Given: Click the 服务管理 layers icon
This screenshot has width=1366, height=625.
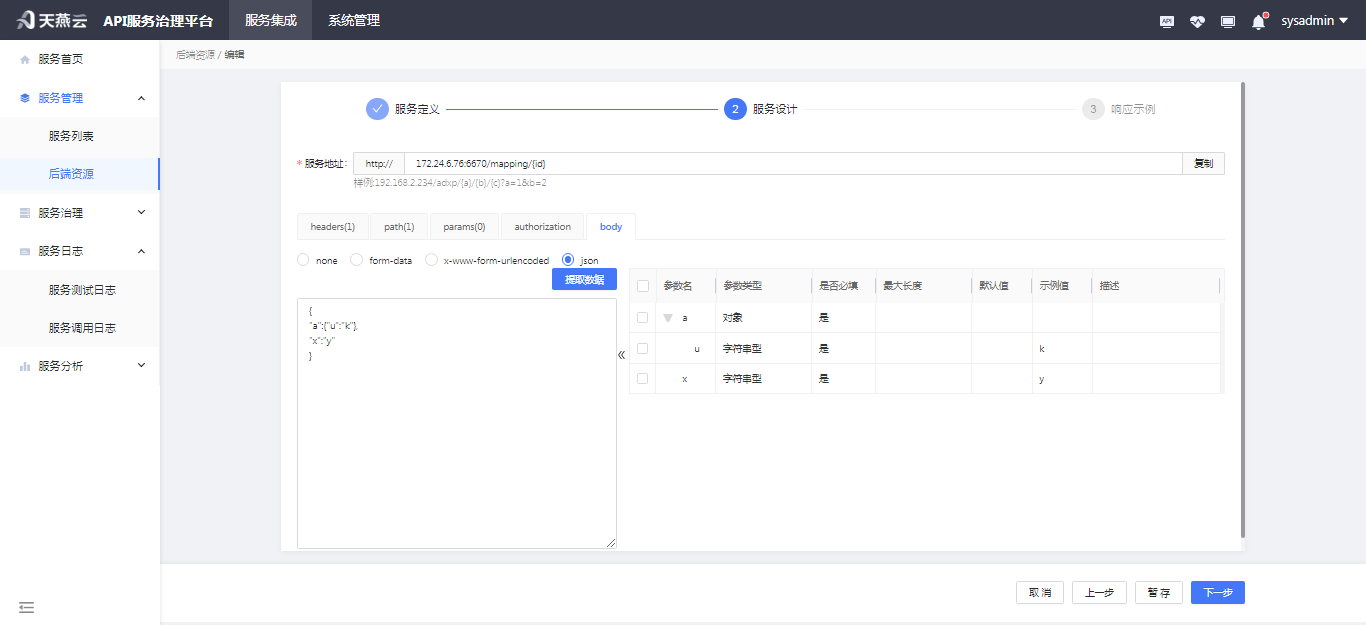Looking at the screenshot, I should coord(25,98).
